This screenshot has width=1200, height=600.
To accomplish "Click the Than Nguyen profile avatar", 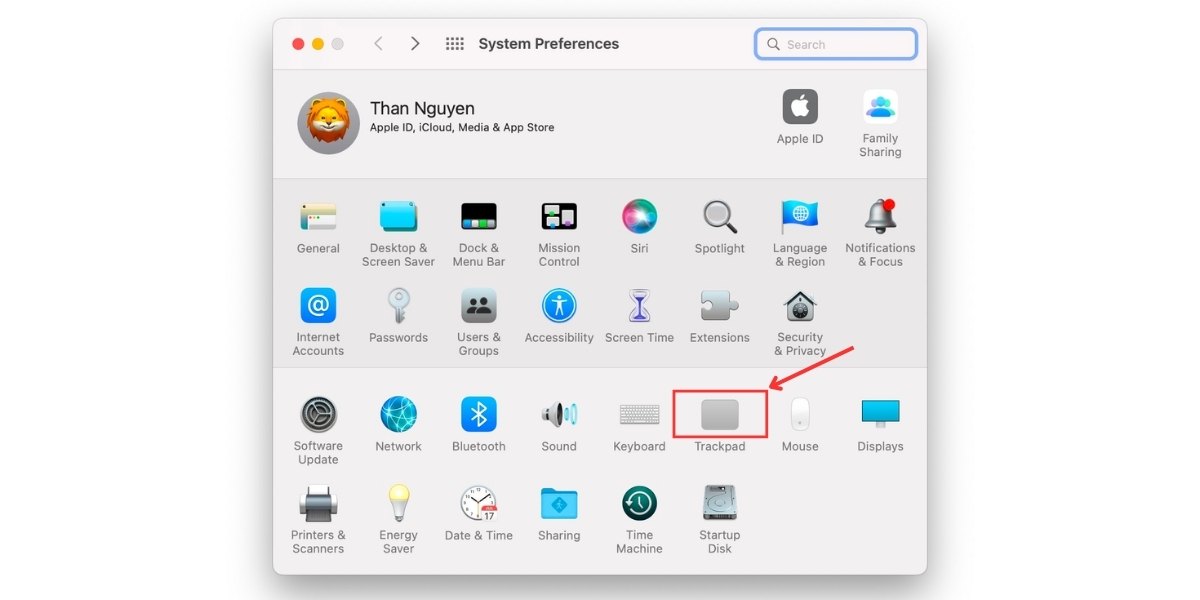I will (x=328, y=123).
